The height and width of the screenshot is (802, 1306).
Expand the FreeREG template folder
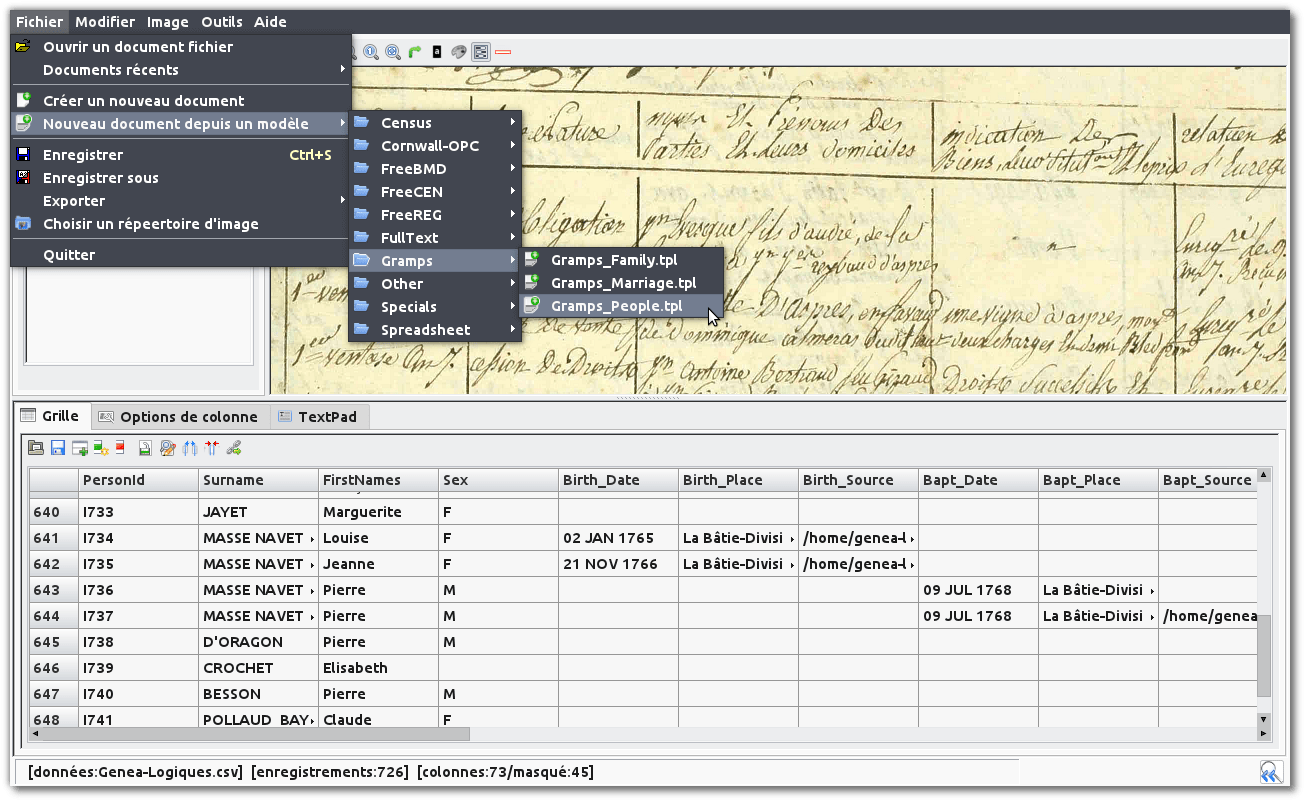[435, 215]
